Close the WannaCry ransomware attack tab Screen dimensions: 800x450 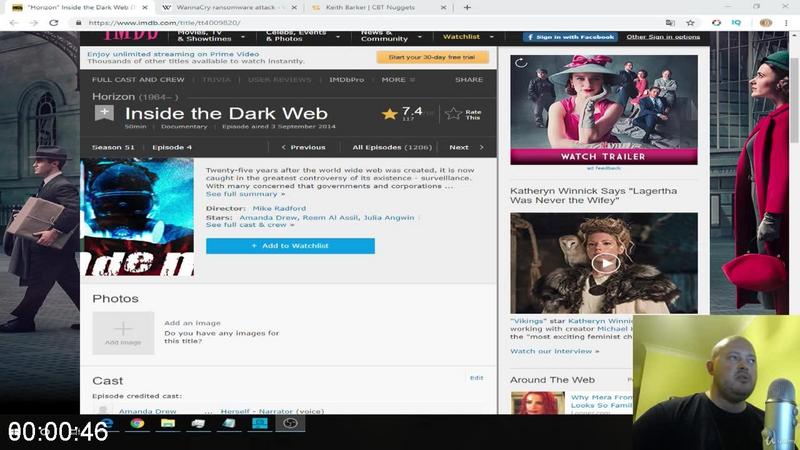tap(294, 8)
